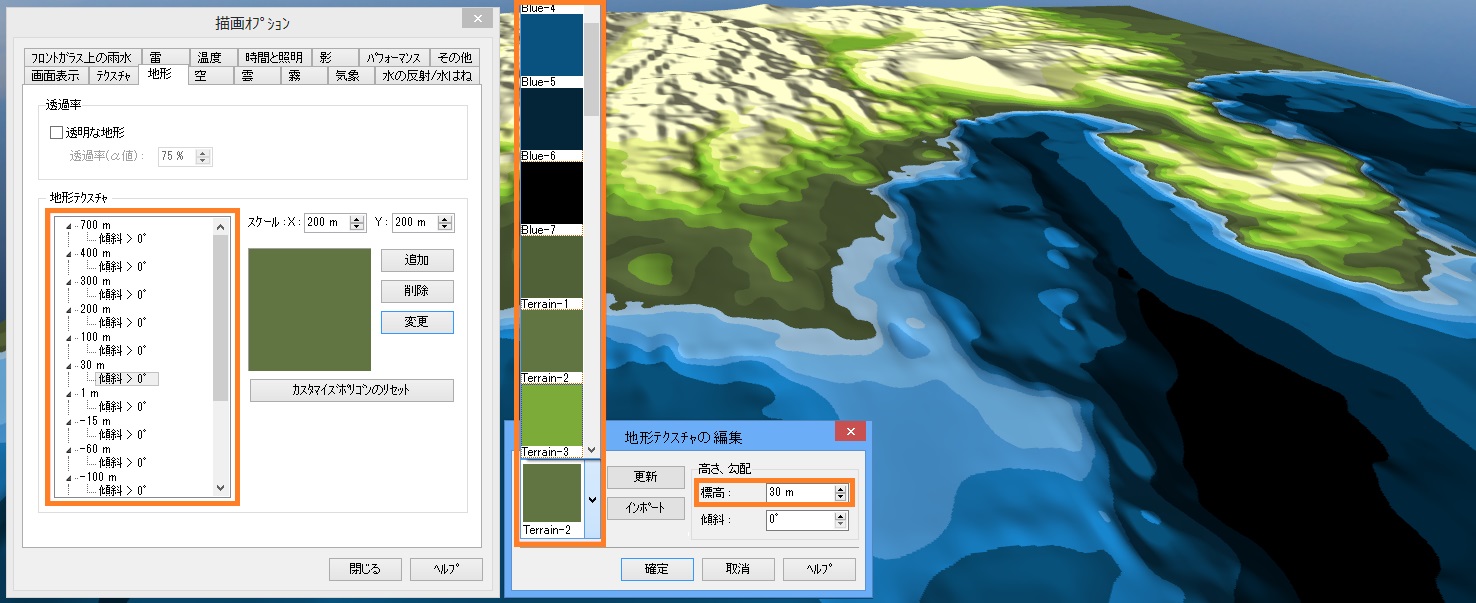Collapse the 400 m tree node
This screenshot has width=1476, height=603.
pos(69,254)
